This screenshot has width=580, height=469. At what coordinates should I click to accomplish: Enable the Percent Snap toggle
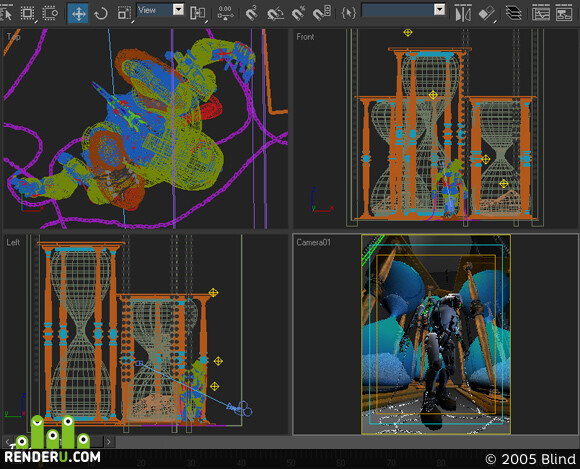(298, 14)
